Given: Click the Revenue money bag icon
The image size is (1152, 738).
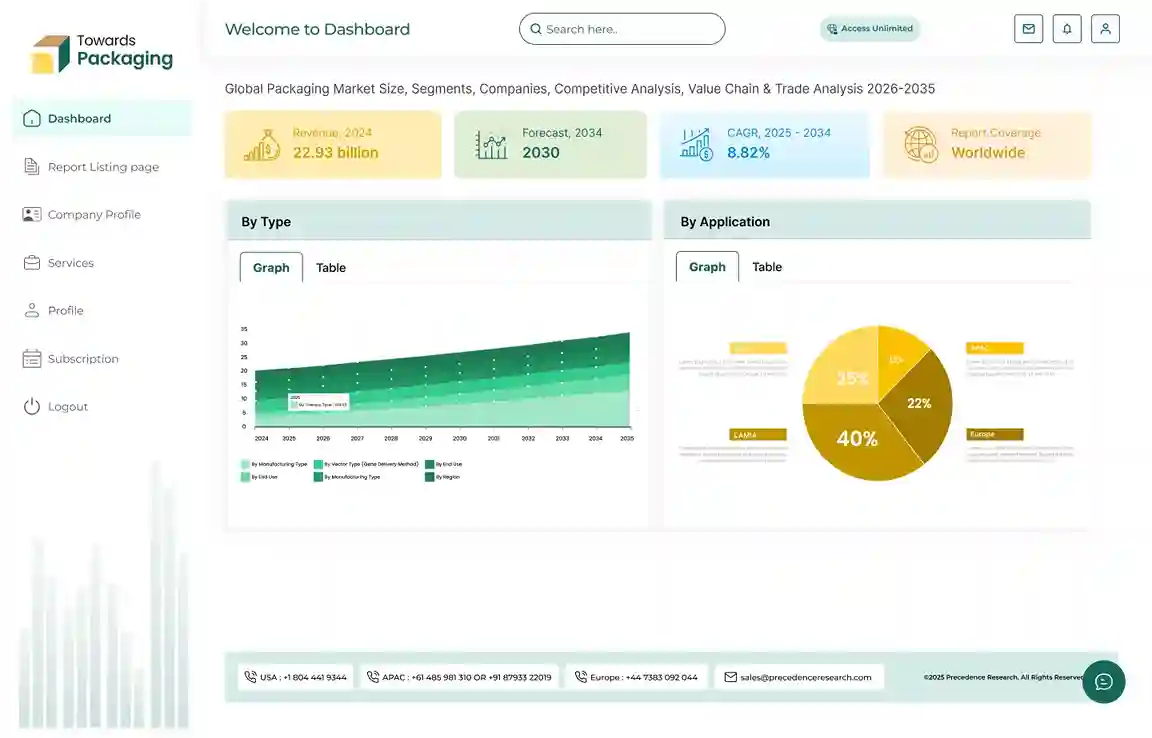Looking at the screenshot, I should click(x=262, y=145).
